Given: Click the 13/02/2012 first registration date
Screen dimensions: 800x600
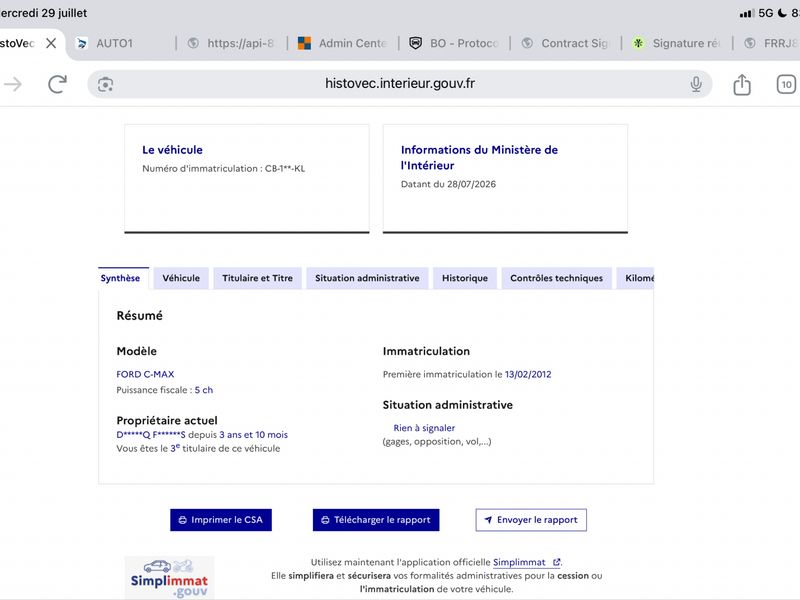Looking at the screenshot, I should (528, 374).
